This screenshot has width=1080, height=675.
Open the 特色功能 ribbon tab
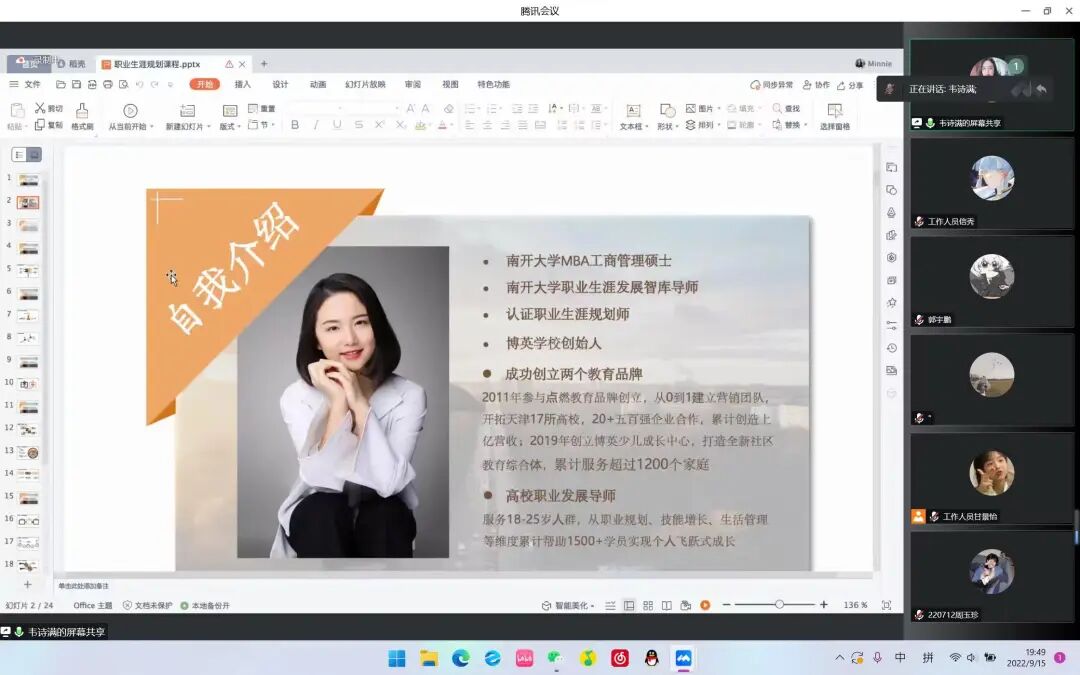(493, 84)
